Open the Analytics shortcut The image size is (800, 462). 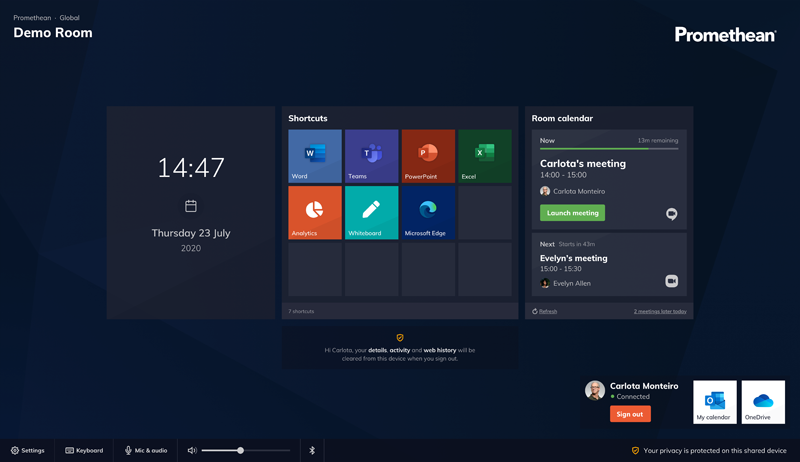pyautogui.click(x=315, y=213)
